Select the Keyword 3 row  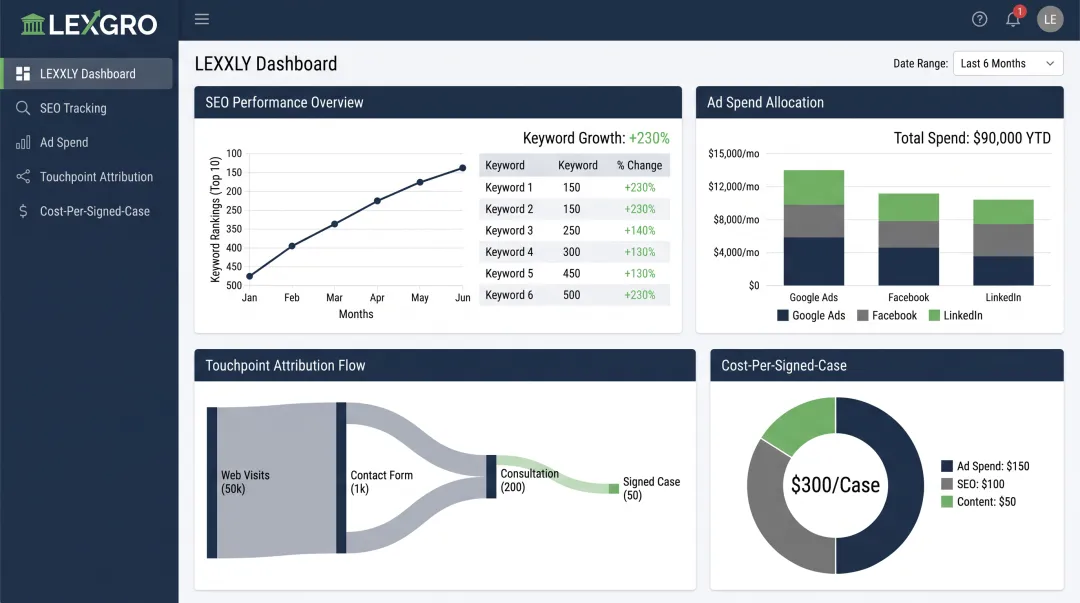pyautogui.click(x=574, y=230)
